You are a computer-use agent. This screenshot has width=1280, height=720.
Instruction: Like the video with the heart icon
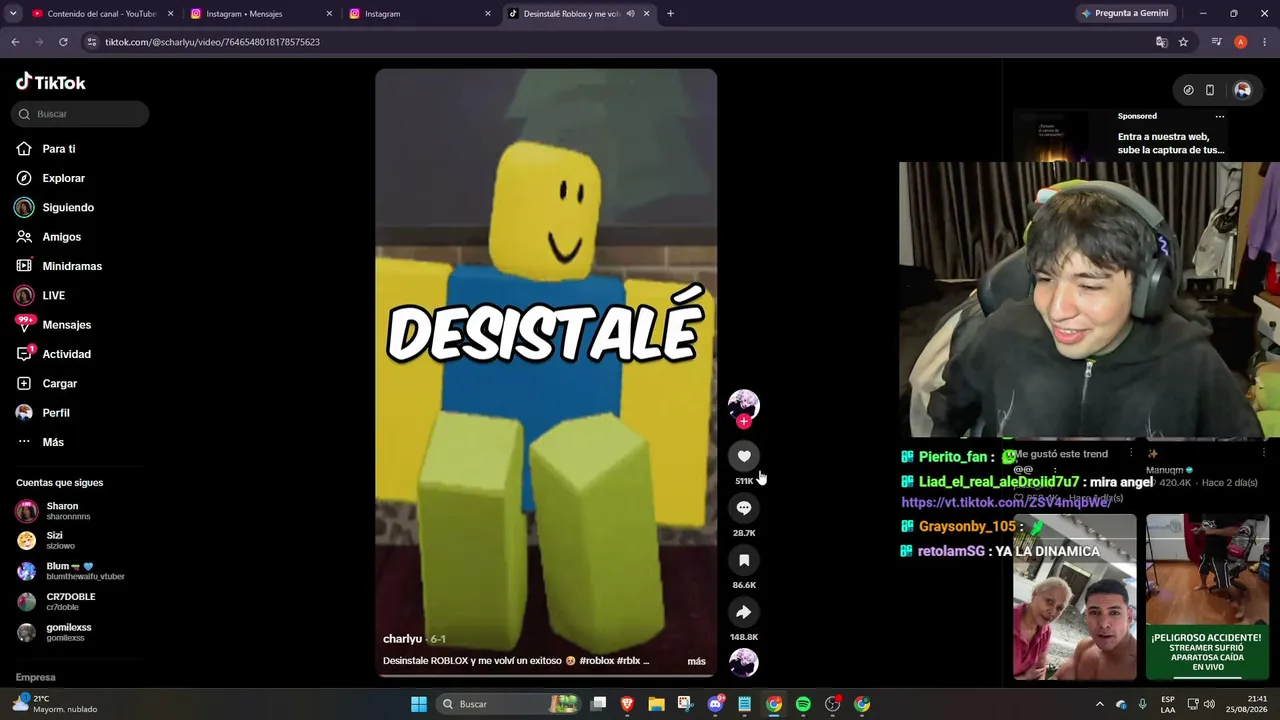coord(744,456)
